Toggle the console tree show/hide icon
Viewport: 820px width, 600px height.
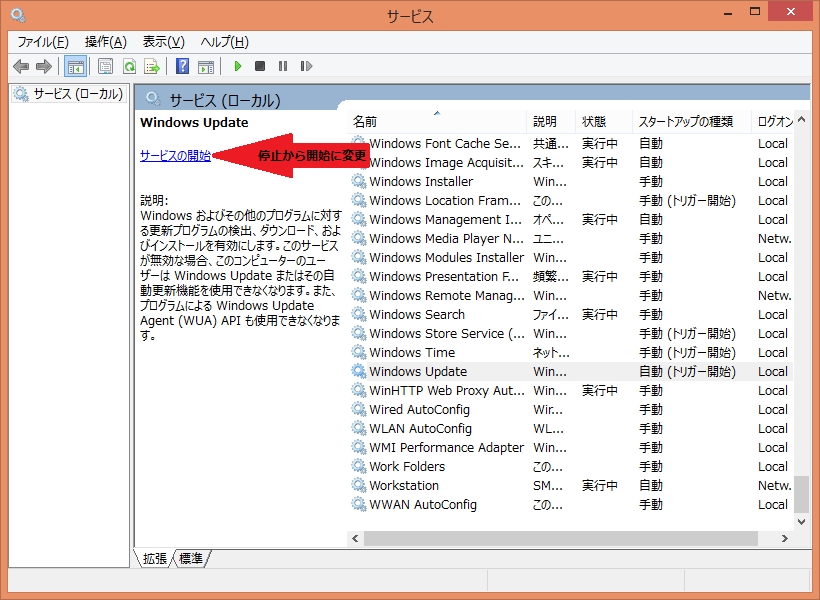pyautogui.click(x=75, y=66)
